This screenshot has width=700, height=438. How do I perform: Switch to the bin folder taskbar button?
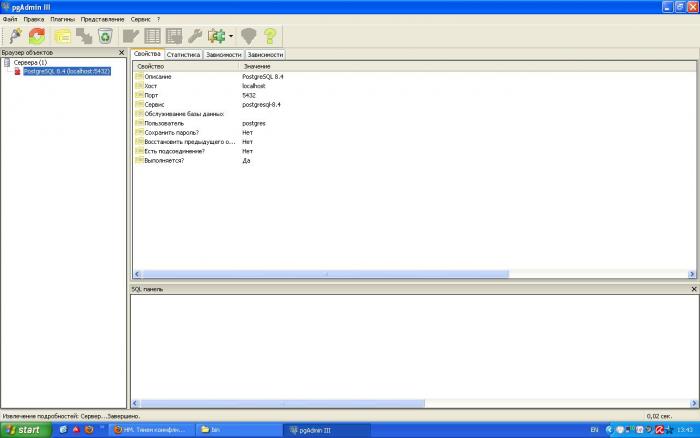239,430
